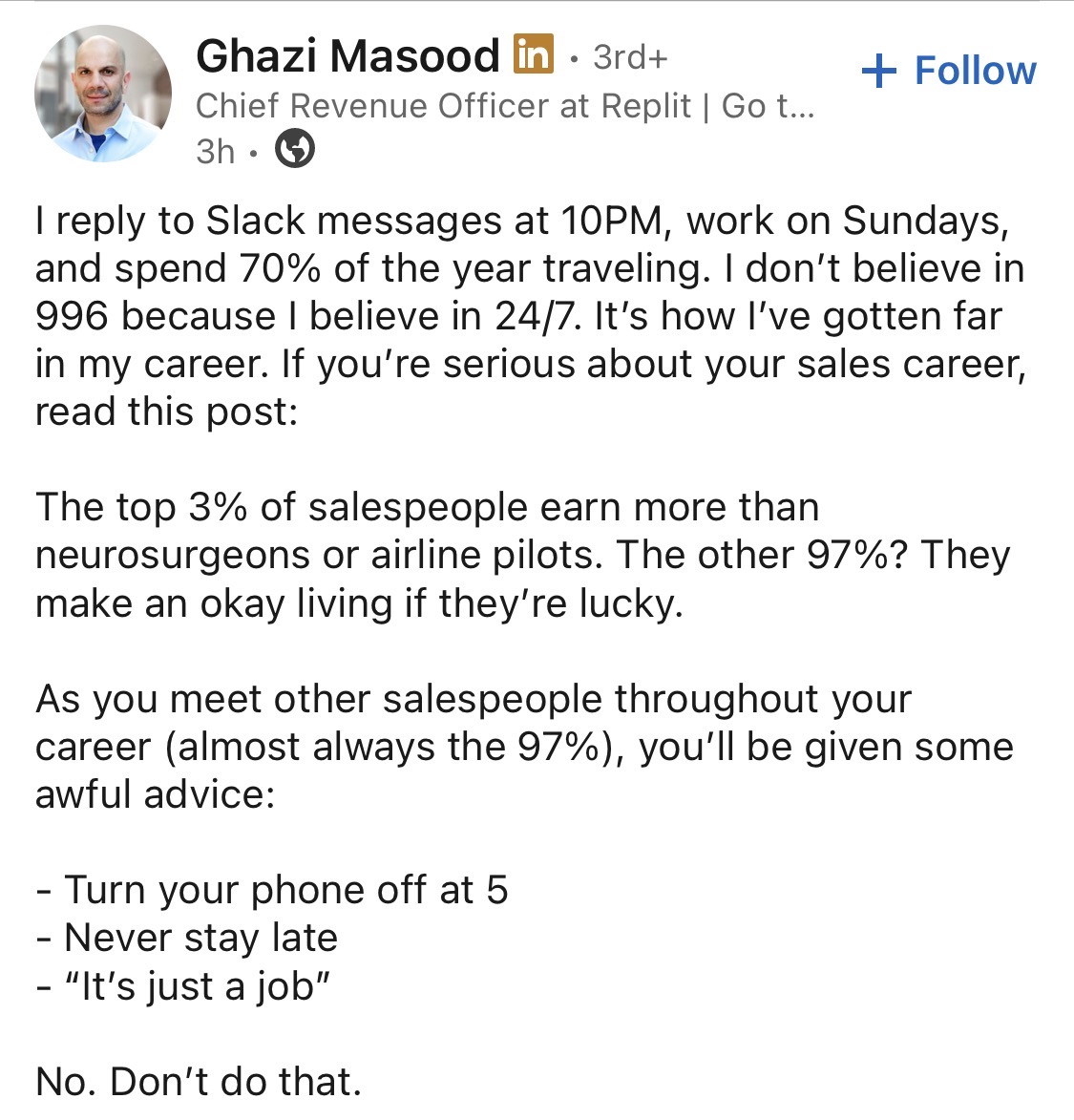Expand the truncated "Go t..." headline ending
Viewport: 1074px width, 1120px height.
click(x=768, y=106)
